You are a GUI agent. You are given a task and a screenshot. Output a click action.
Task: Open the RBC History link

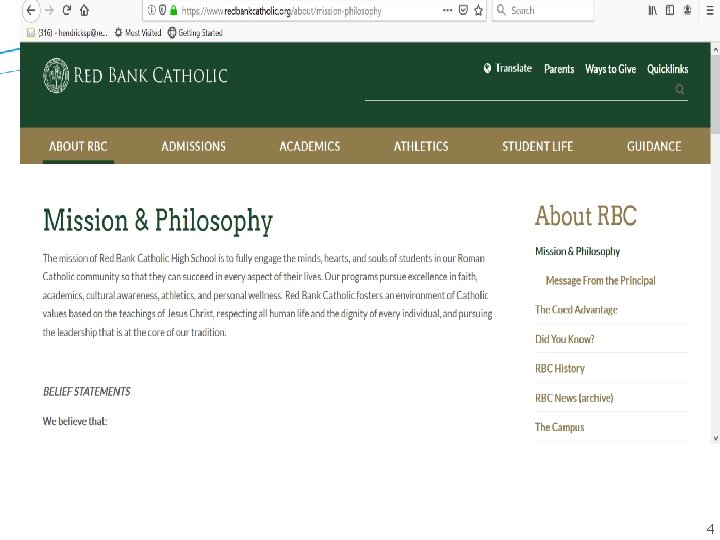(x=560, y=369)
